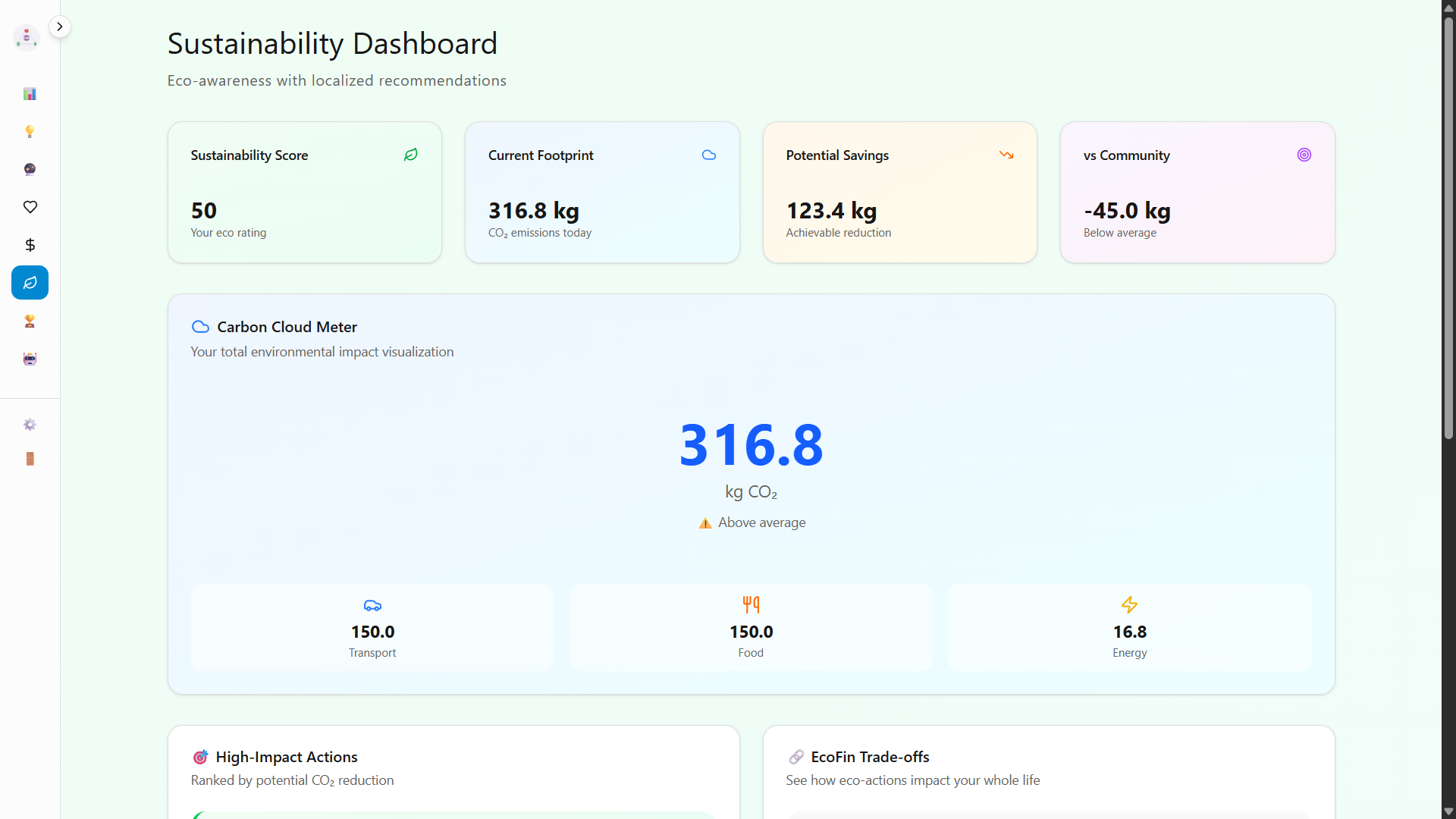
Task: Click the vertical scrollbar down arrow
Action: pos(1448,811)
